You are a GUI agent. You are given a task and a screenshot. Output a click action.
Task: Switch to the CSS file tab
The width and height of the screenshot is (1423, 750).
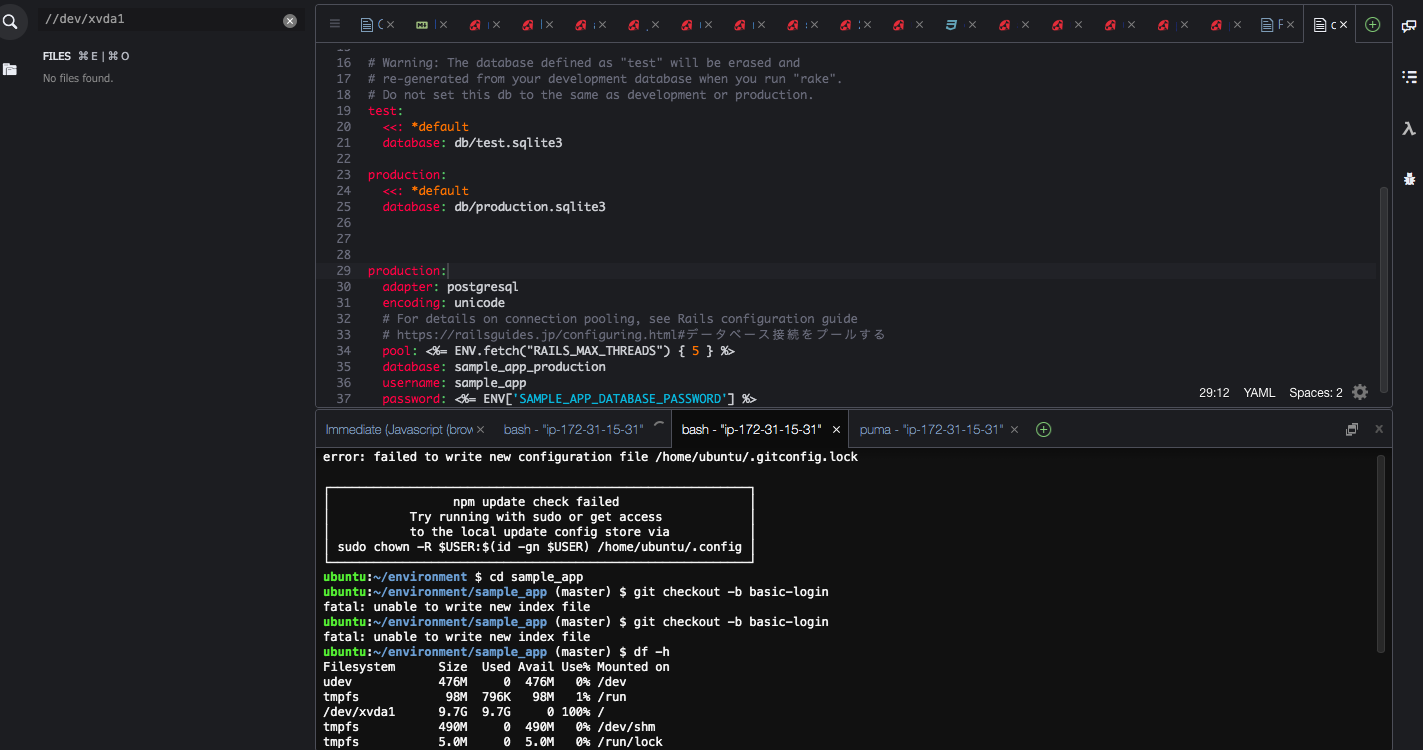point(957,25)
